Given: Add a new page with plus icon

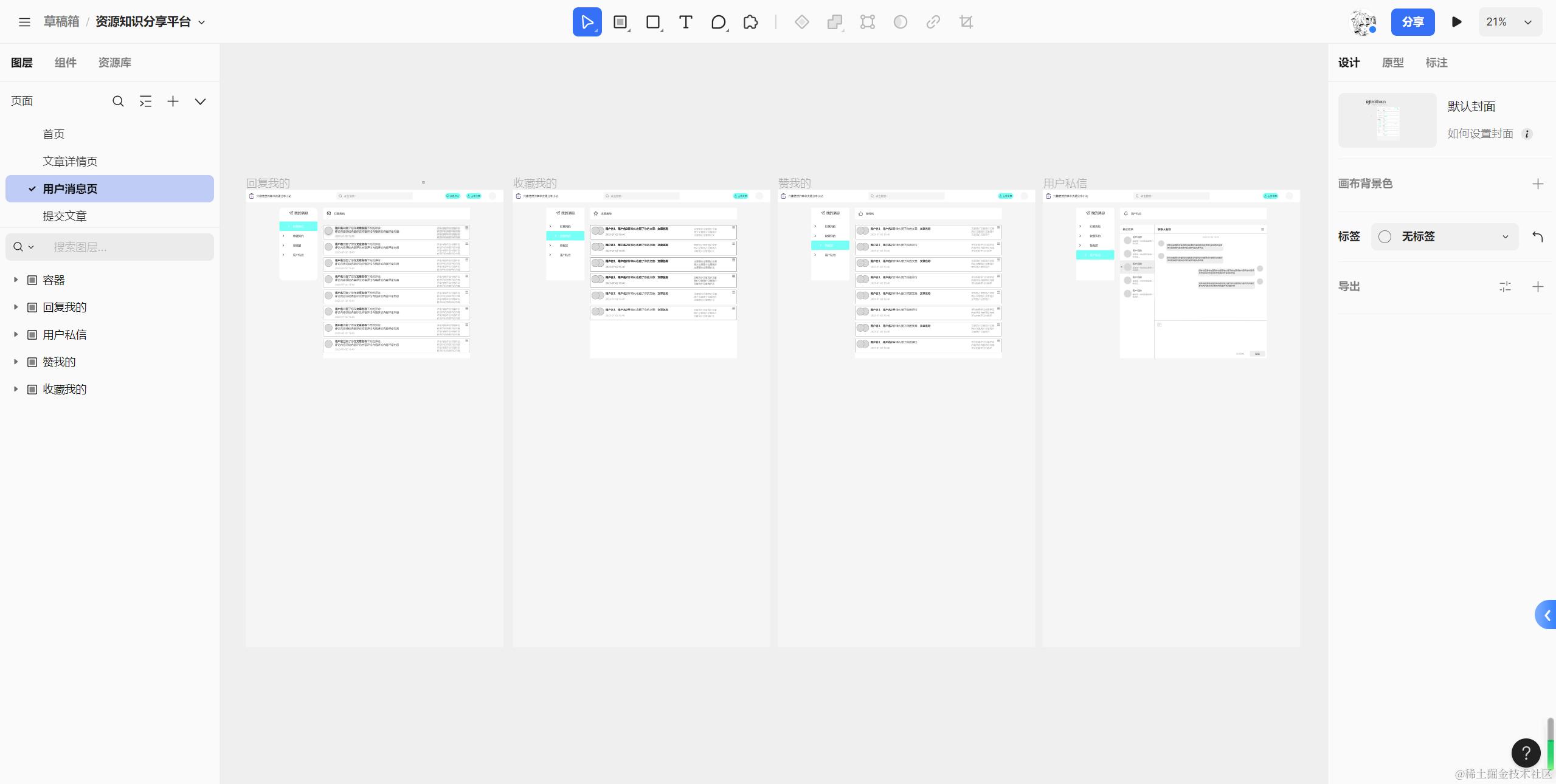Looking at the screenshot, I should coord(173,101).
